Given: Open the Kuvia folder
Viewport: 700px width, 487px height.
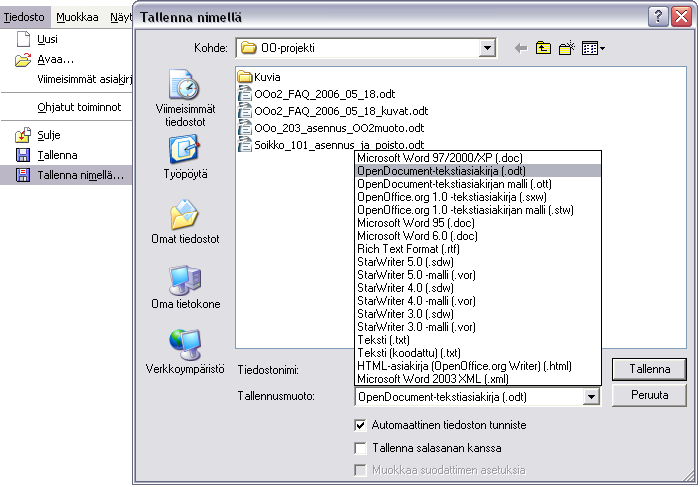Looking at the screenshot, I should (x=259, y=77).
